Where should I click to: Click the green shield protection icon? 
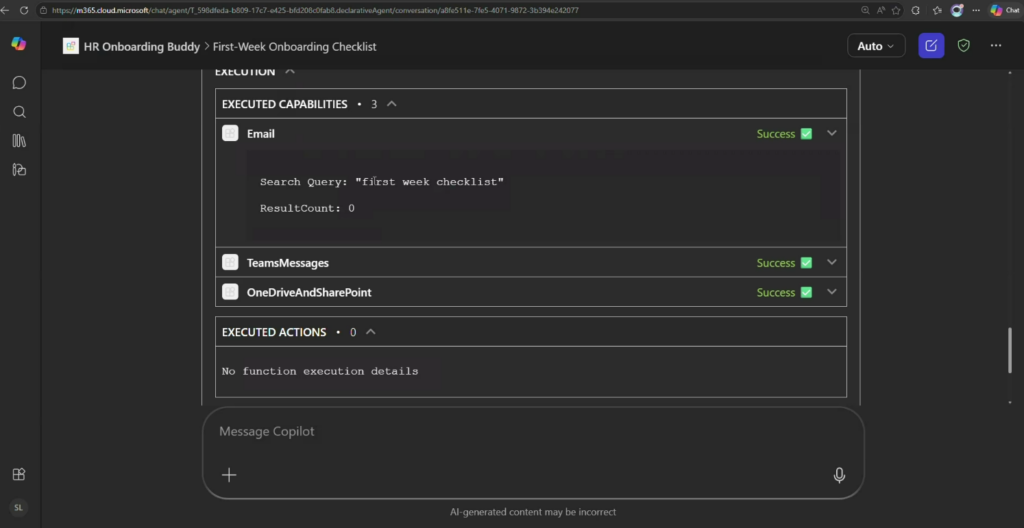pyautogui.click(x=963, y=46)
